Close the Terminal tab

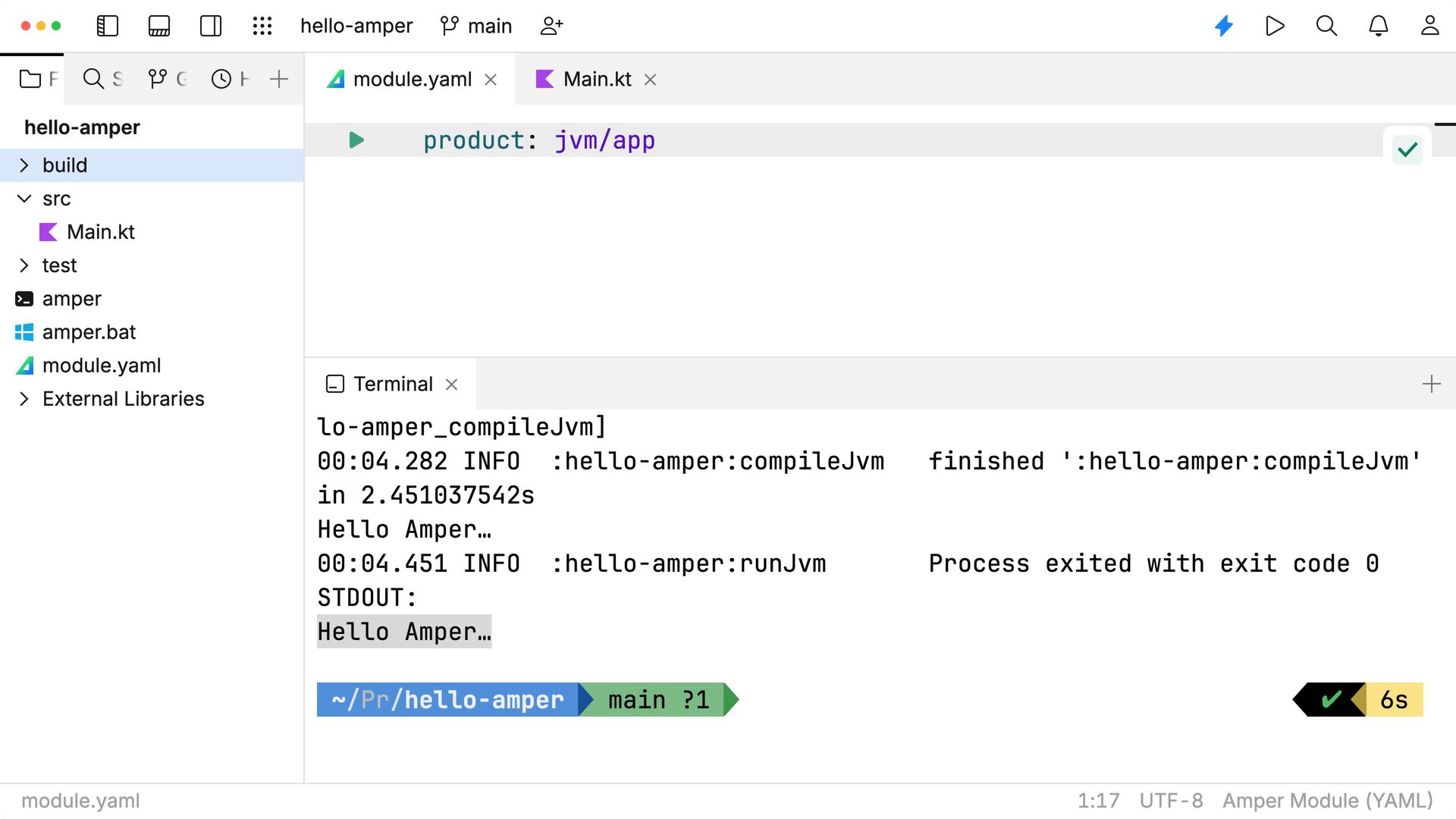point(451,384)
